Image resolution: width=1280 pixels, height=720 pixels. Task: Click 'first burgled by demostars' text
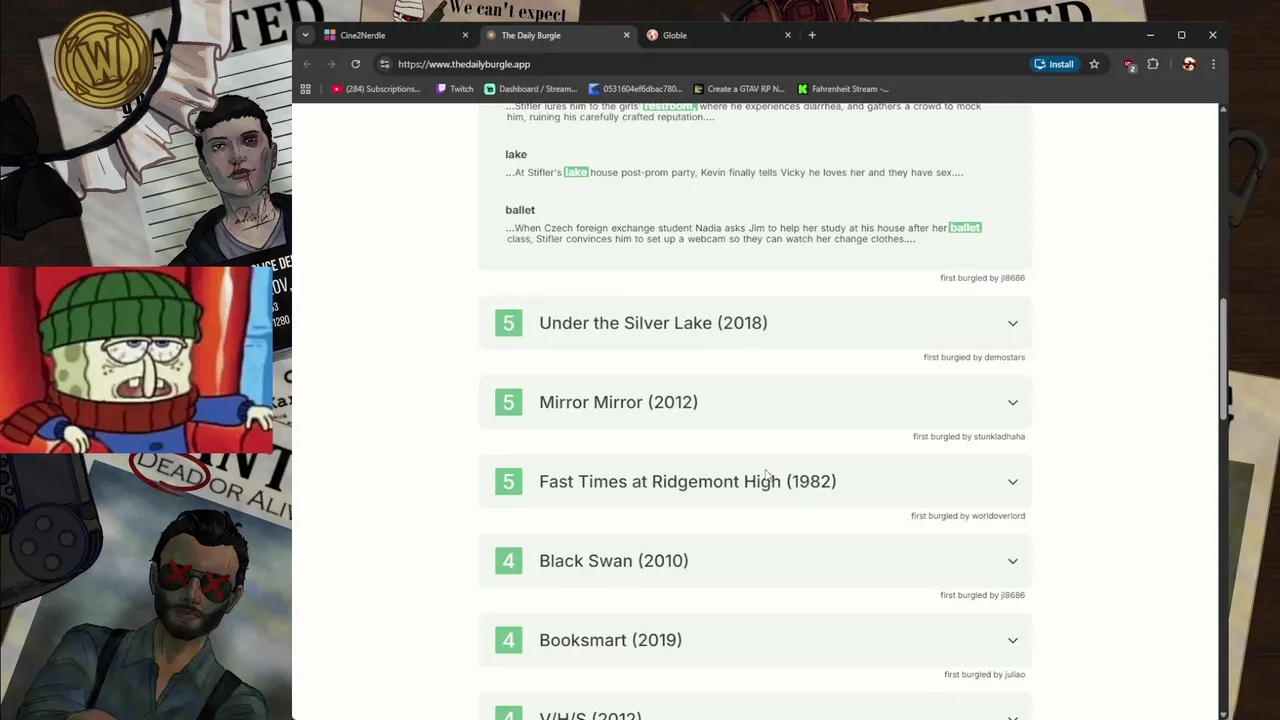point(974,357)
